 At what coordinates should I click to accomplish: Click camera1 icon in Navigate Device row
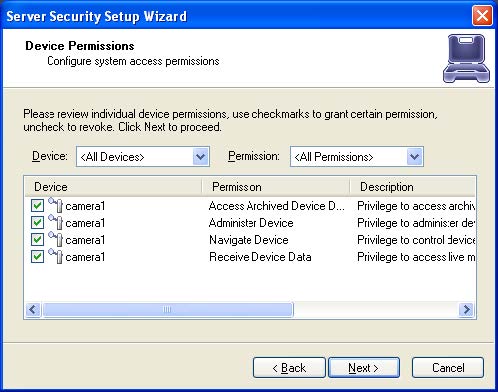pos(55,239)
